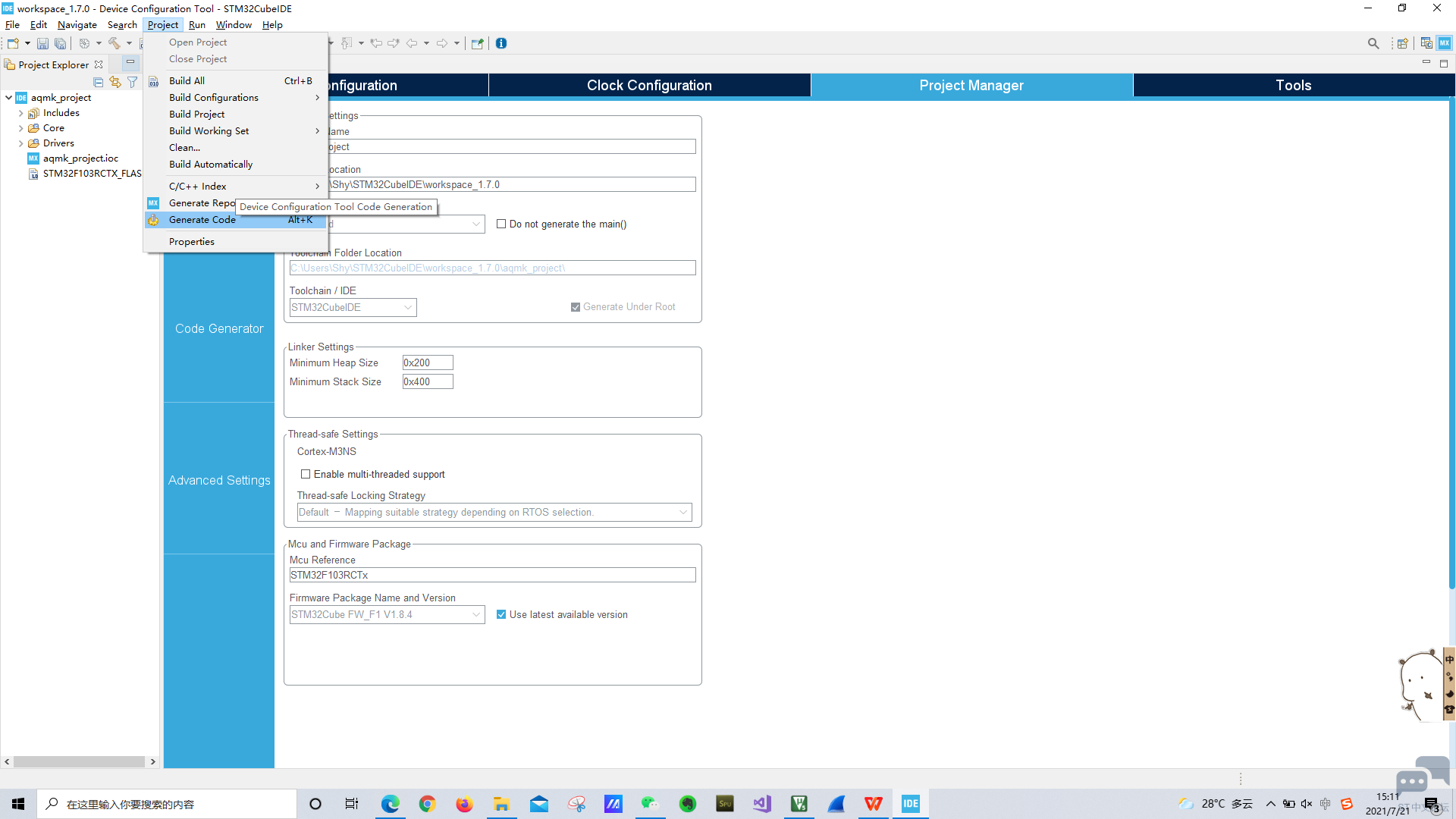This screenshot has height=819, width=1456.
Task: Uncheck 'Use latest available version'
Action: click(501, 615)
